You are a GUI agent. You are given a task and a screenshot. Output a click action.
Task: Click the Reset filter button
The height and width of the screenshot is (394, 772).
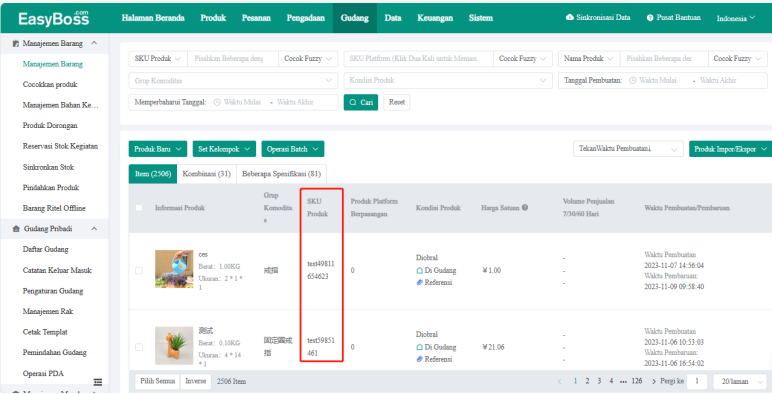click(397, 102)
